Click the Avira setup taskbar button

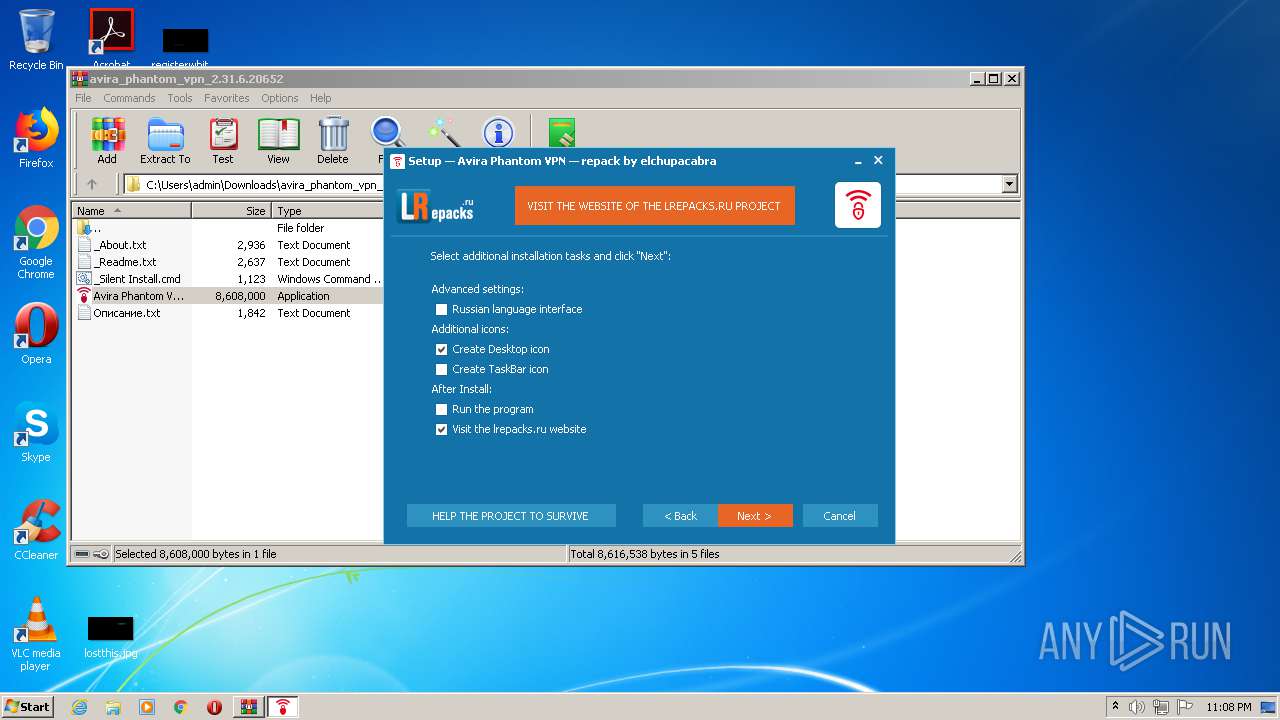(283, 707)
